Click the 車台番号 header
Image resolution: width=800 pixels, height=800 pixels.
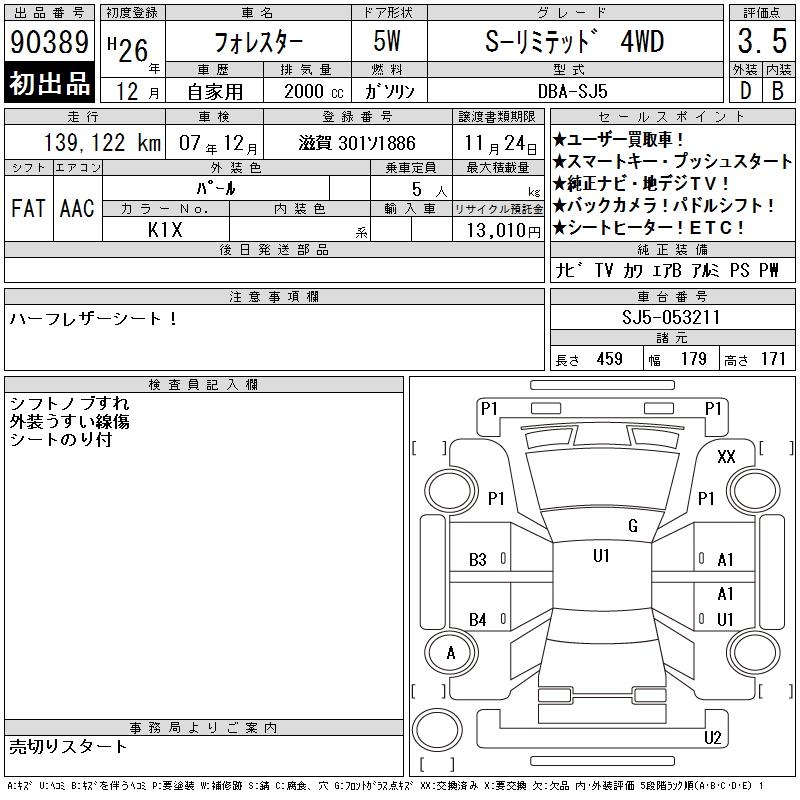point(672,296)
